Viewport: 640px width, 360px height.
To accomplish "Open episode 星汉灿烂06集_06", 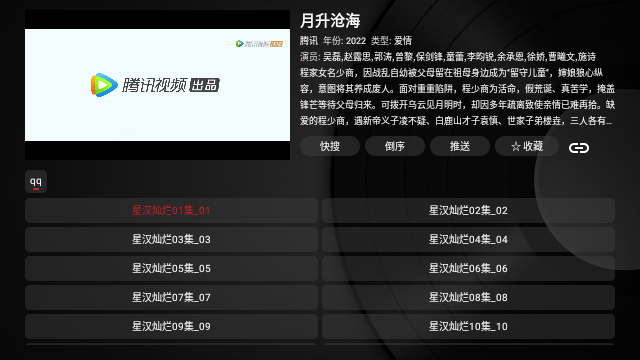I will (468, 269).
